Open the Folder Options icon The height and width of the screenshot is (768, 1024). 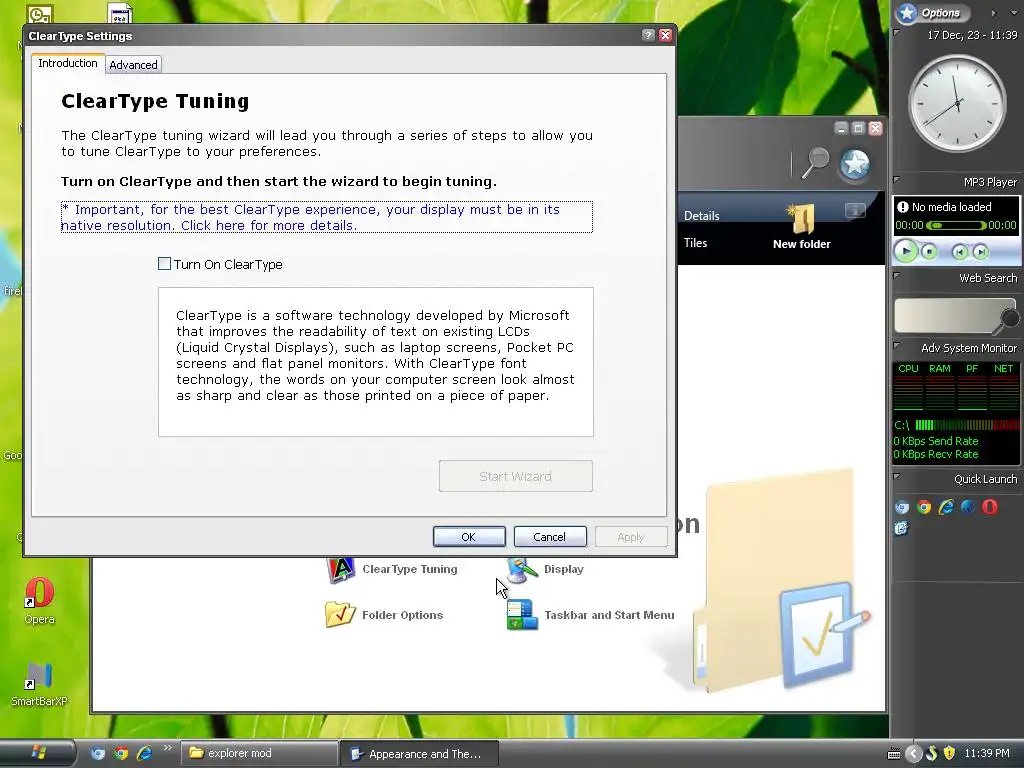[x=340, y=615]
